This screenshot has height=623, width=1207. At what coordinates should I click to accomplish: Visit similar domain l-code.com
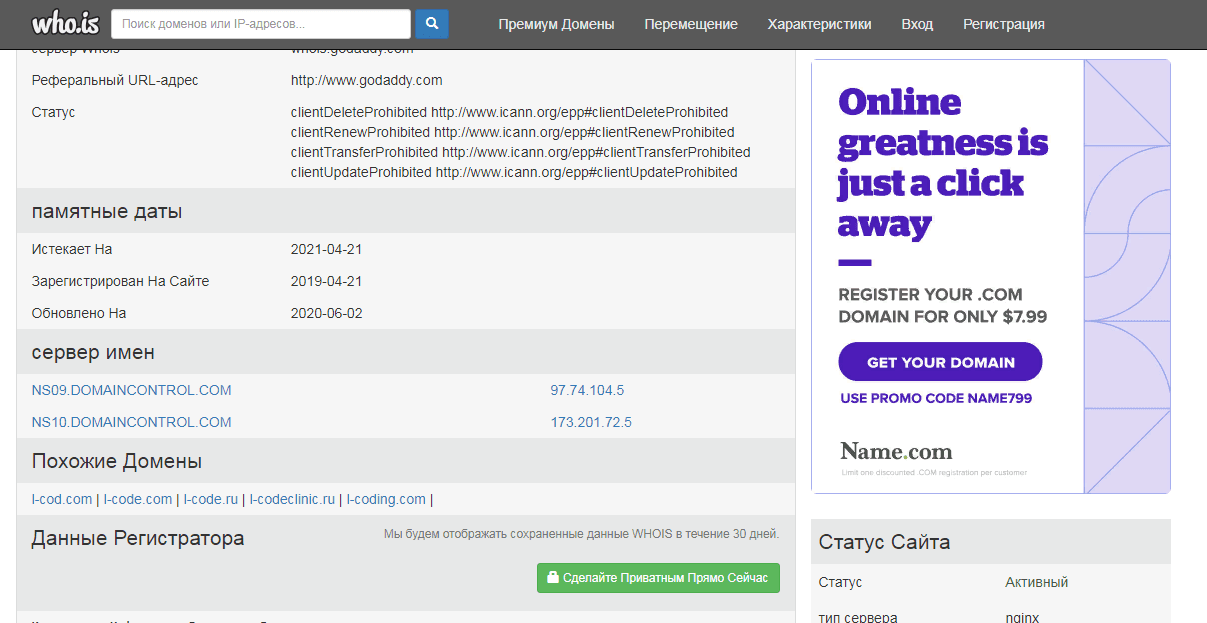(x=138, y=499)
